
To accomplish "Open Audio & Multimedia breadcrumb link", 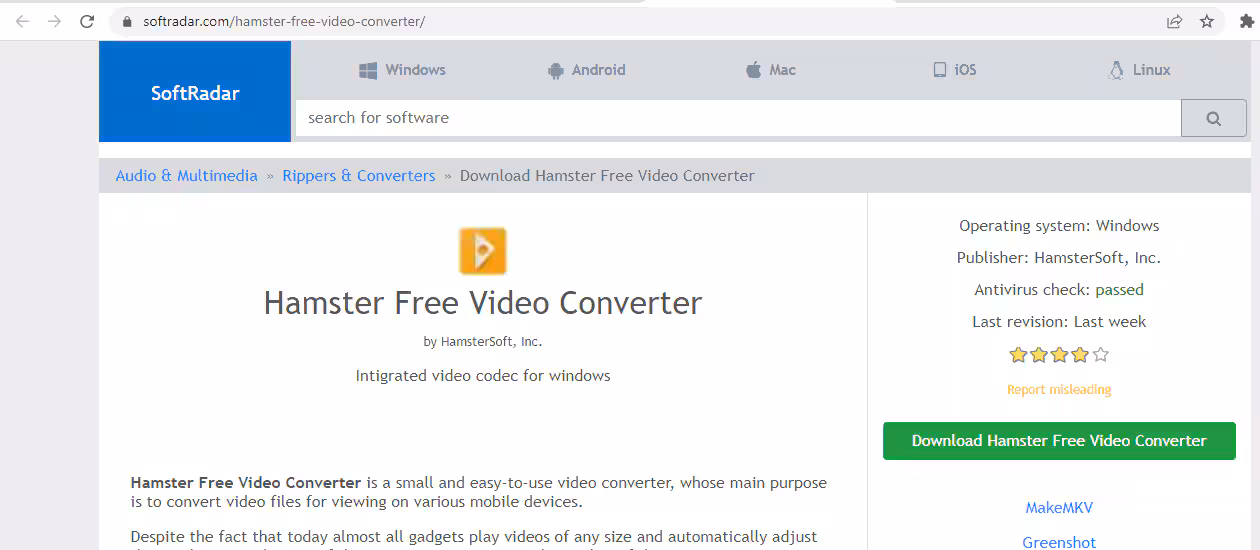I will pyautogui.click(x=187, y=176).
